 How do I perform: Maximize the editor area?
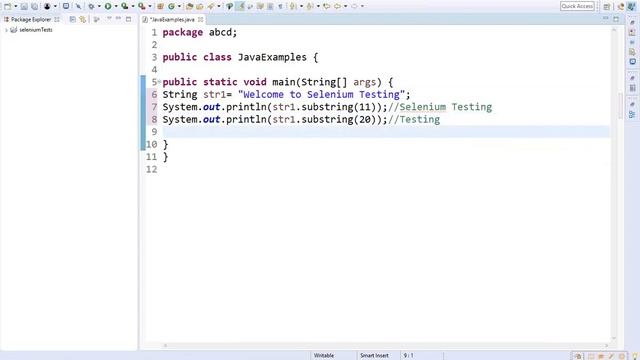coord(616,19)
